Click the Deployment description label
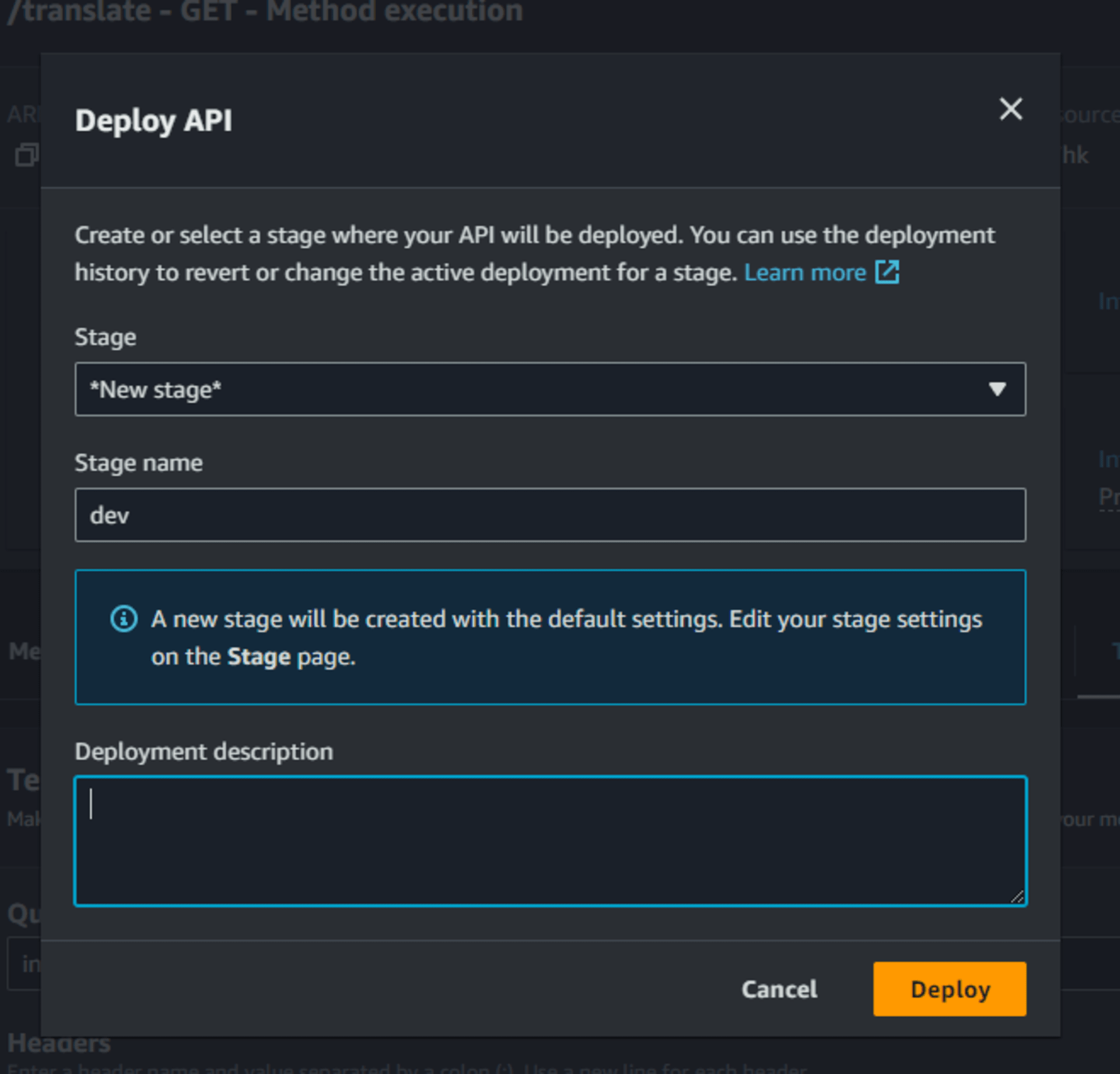The image size is (1120, 1074). point(204,752)
